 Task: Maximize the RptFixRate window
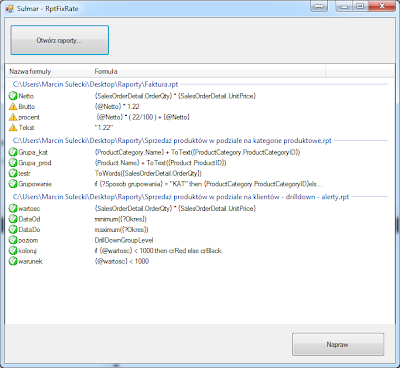(x=360, y=6)
